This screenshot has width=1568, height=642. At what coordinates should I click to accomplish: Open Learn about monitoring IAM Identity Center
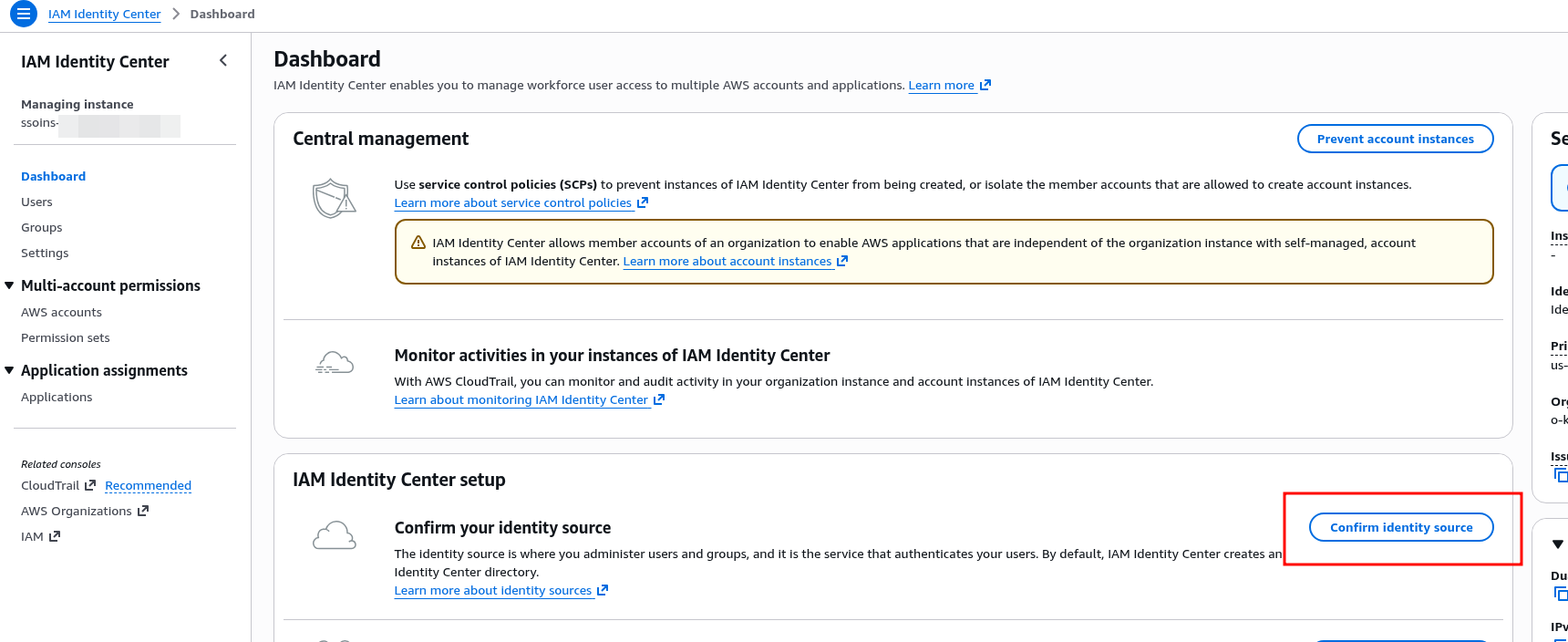[521, 399]
